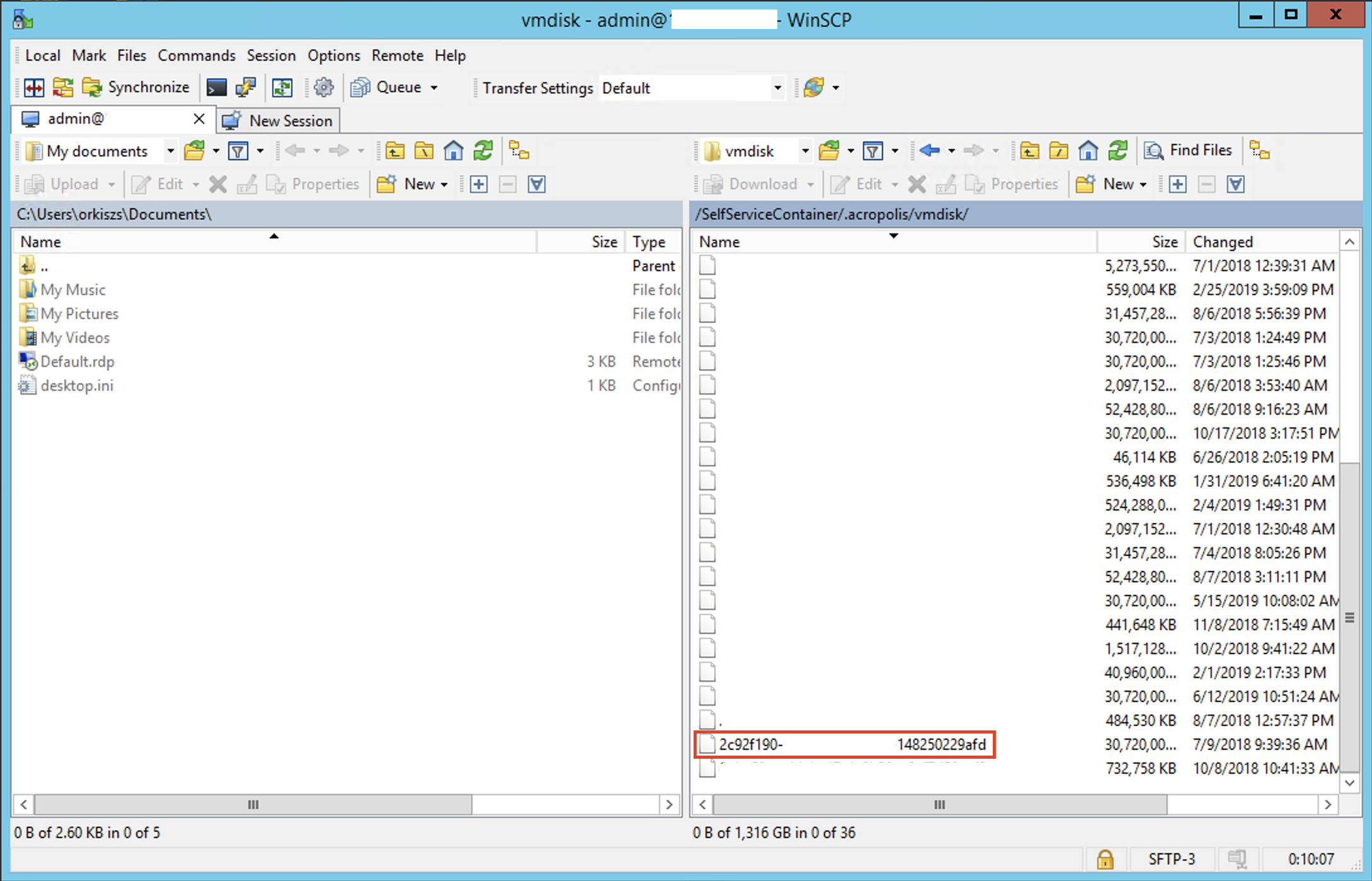Go to remote home directory
The width and height of the screenshot is (1372, 881).
[1089, 151]
